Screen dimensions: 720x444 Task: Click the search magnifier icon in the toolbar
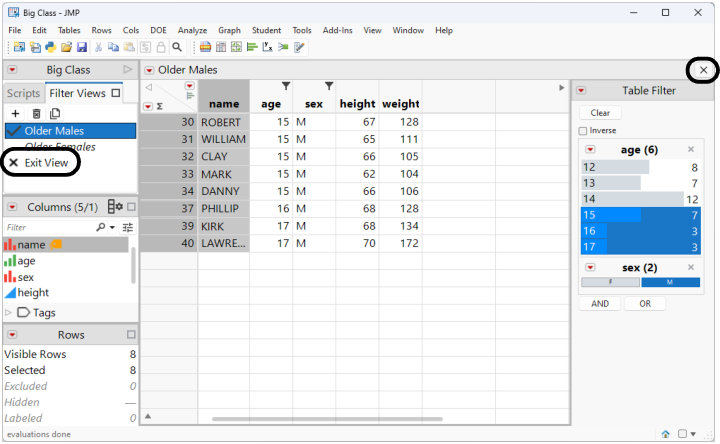pyautogui.click(x=177, y=47)
